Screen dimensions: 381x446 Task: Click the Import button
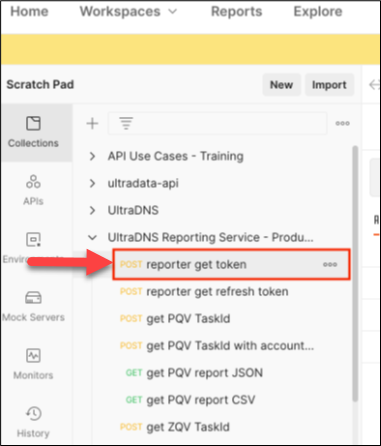pos(329,85)
